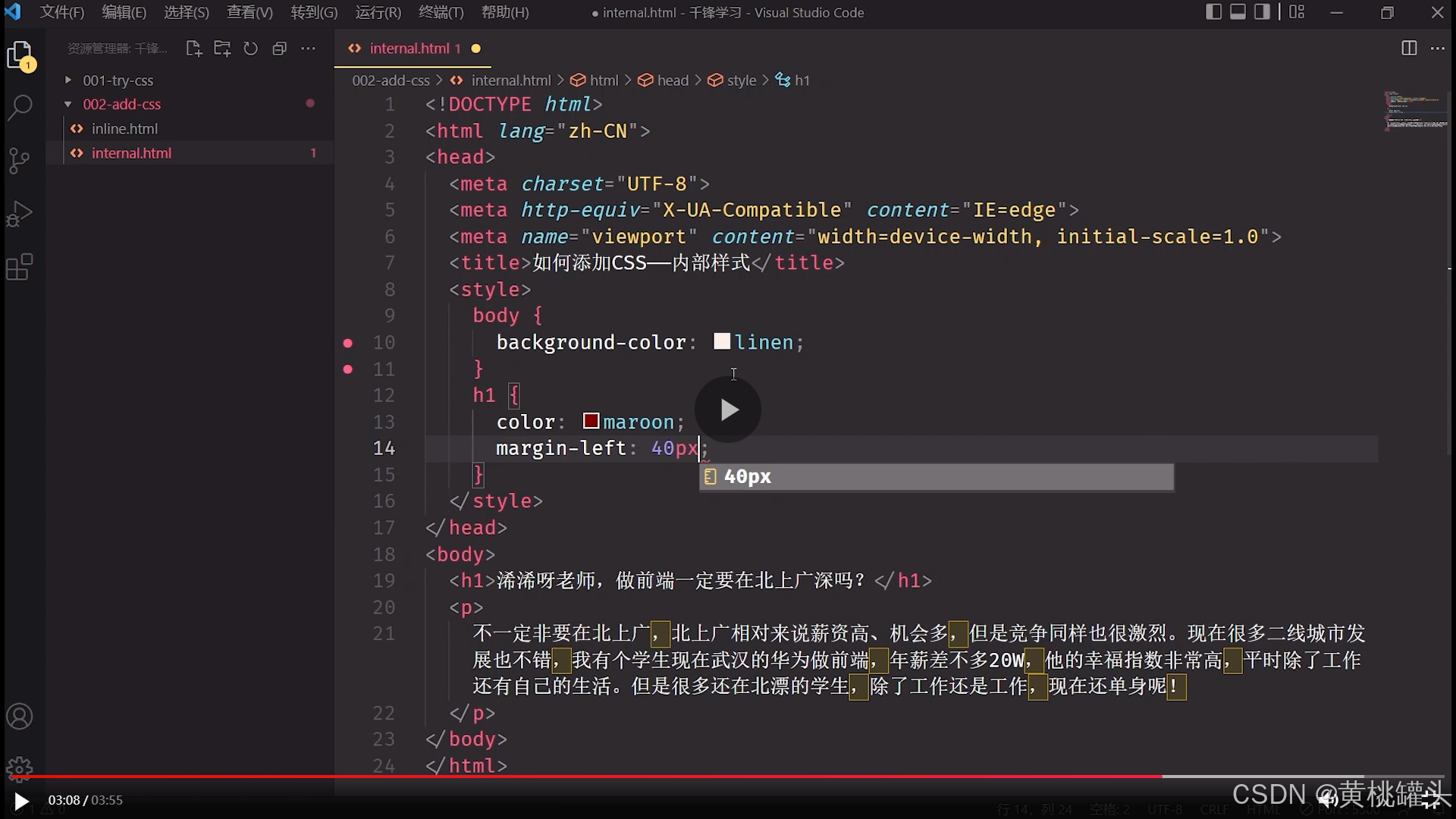Toggle secondary side bar layout icon
1456x819 pixels.
tap(1262, 12)
